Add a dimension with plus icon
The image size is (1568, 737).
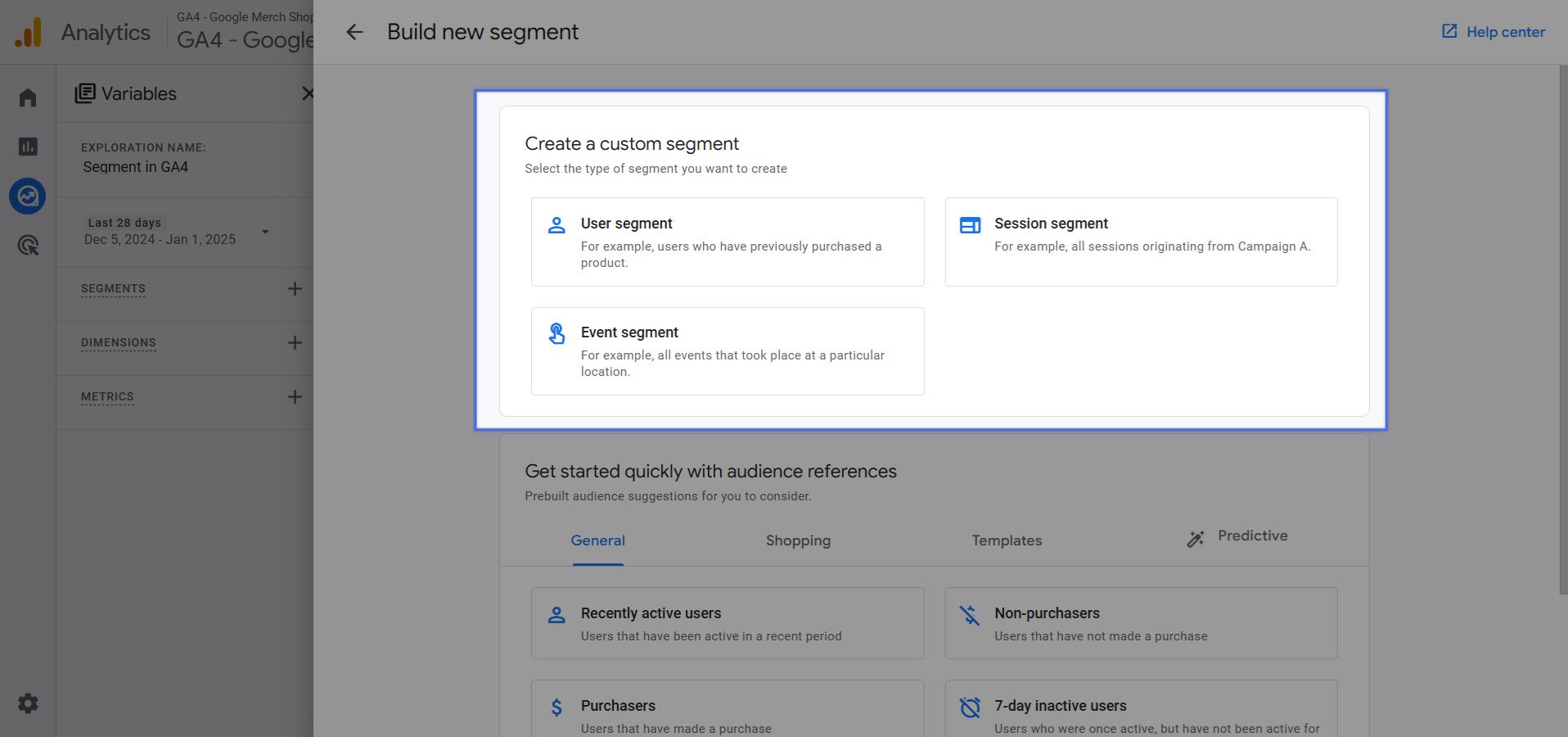(x=295, y=342)
